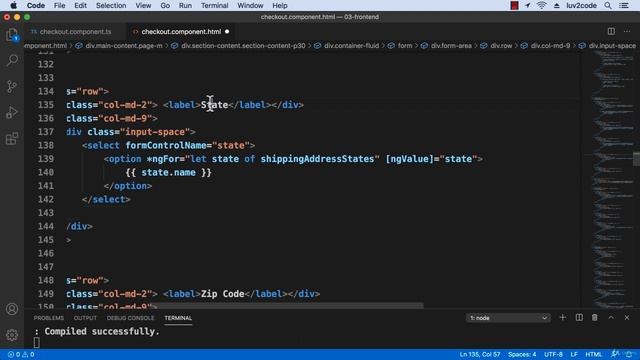The image size is (640, 360).
Task: Change file encoding UTF-8
Action: tap(553, 354)
